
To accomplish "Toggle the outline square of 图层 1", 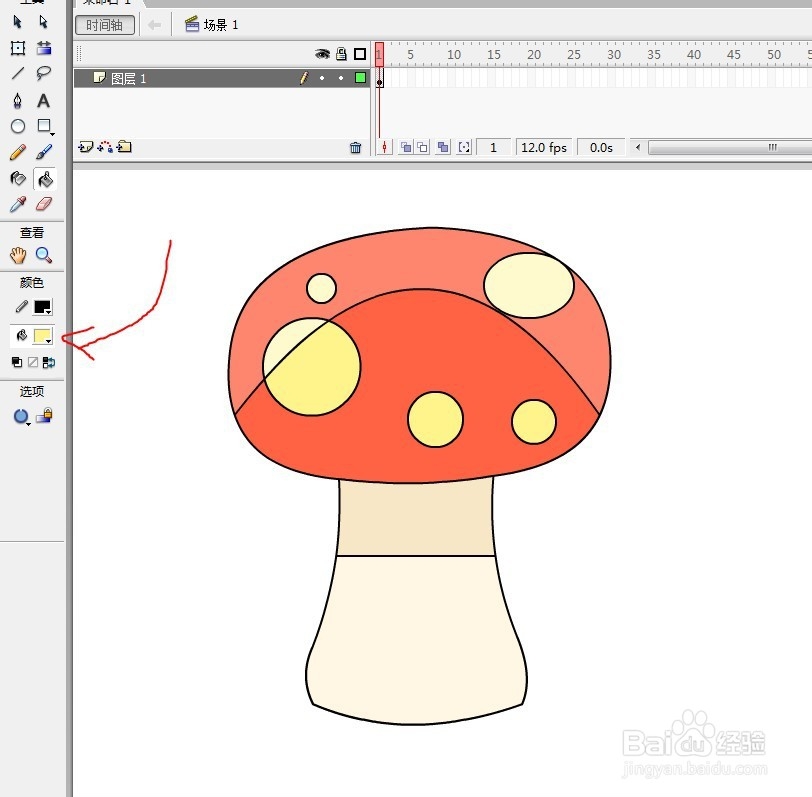I will 360,78.
